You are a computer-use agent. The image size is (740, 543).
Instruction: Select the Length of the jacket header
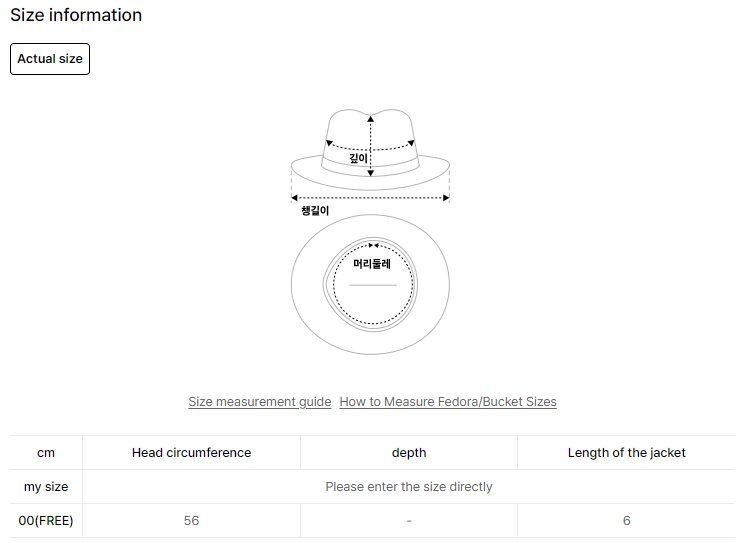[627, 453]
